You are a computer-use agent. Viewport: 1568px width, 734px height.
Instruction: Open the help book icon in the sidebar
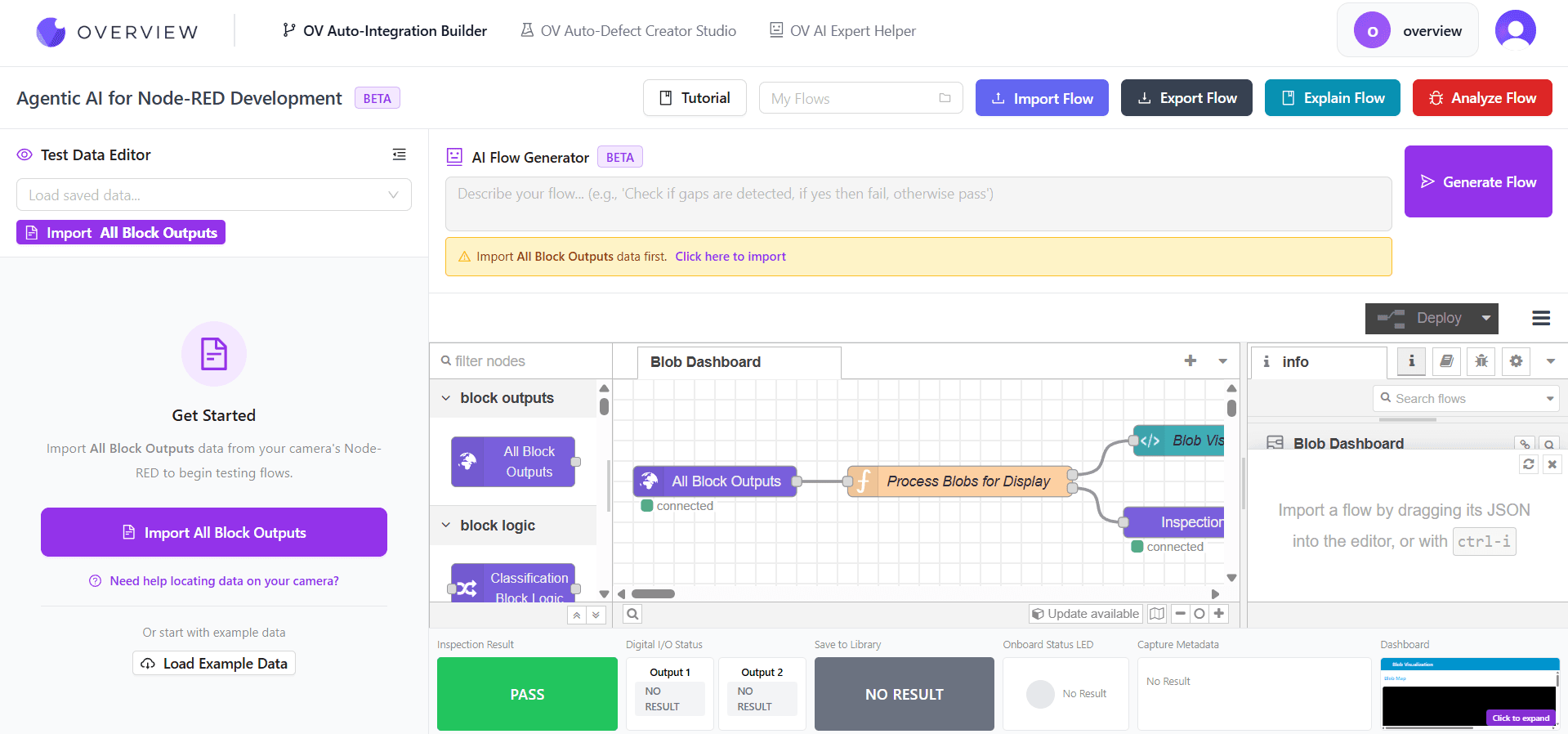click(x=1446, y=361)
